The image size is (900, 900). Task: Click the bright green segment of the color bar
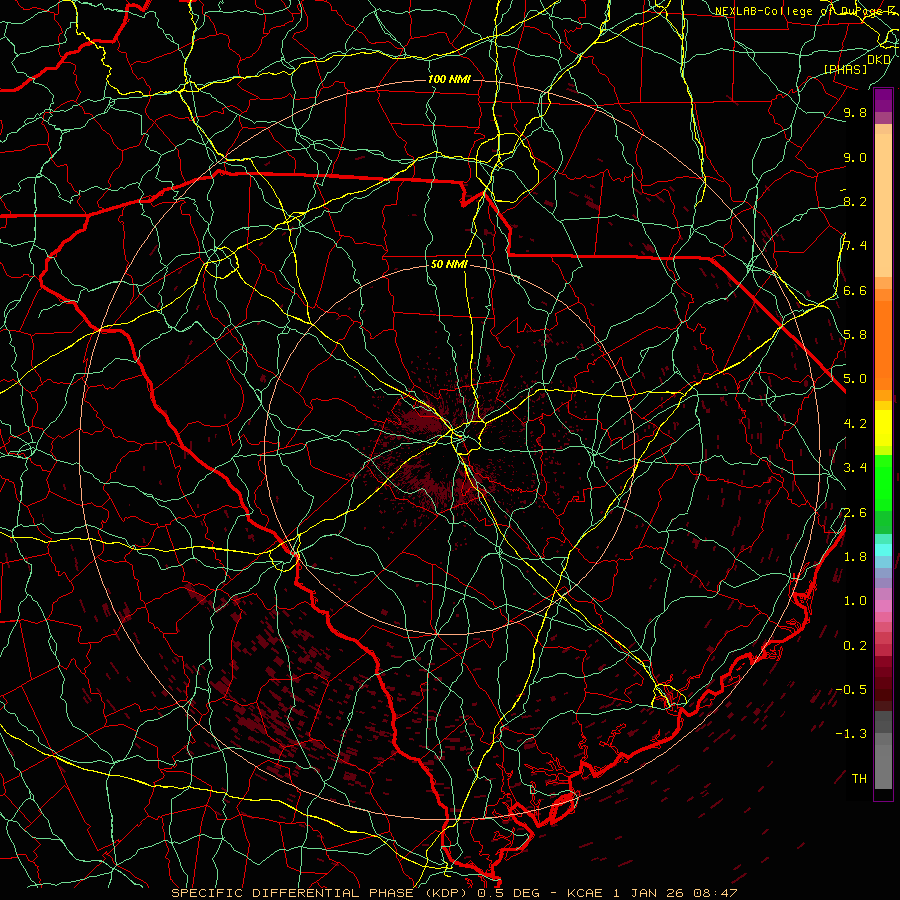pyautogui.click(x=883, y=482)
